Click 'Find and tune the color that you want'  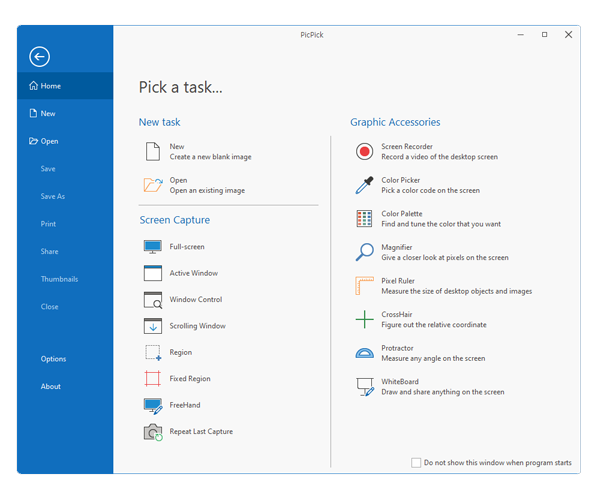click(x=441, y=224)
